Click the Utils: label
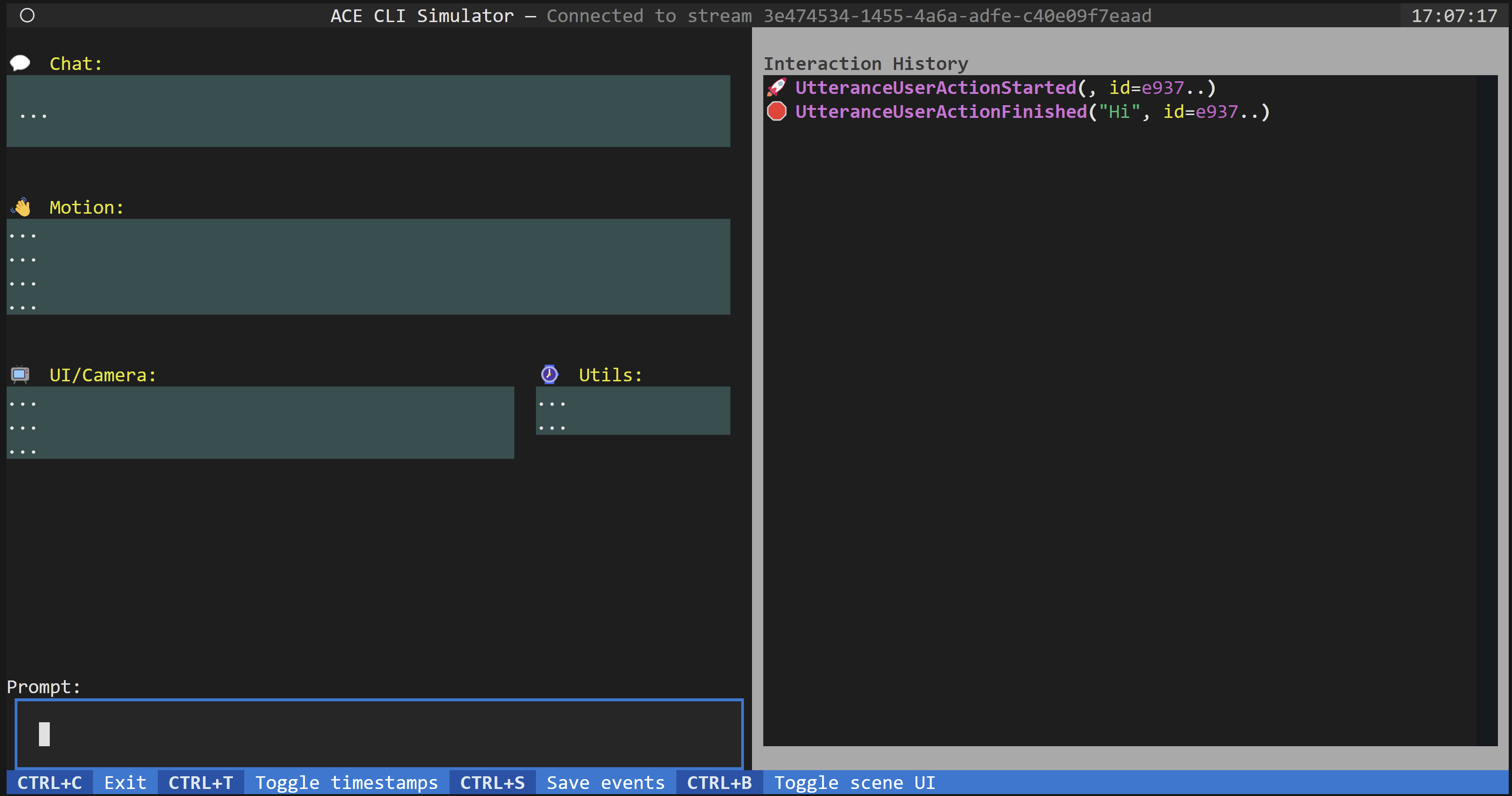This screenshot has width=1512, height=796. [x=611, y=375]
